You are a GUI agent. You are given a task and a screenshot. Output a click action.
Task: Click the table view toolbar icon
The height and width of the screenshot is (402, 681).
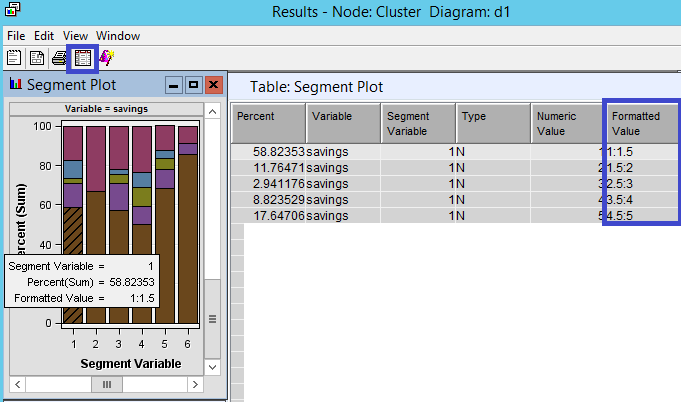[83, 58]
